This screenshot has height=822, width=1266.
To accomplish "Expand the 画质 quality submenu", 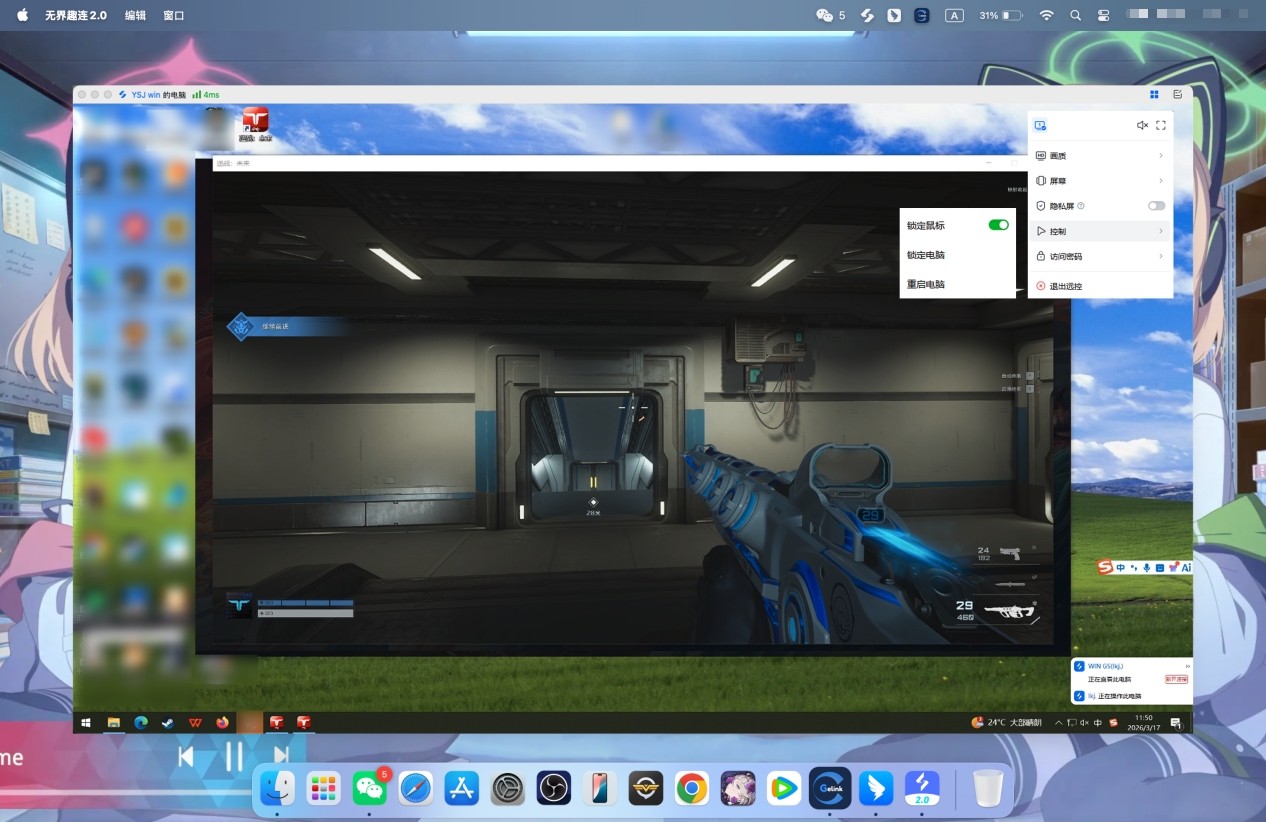I will (1100, 156).
